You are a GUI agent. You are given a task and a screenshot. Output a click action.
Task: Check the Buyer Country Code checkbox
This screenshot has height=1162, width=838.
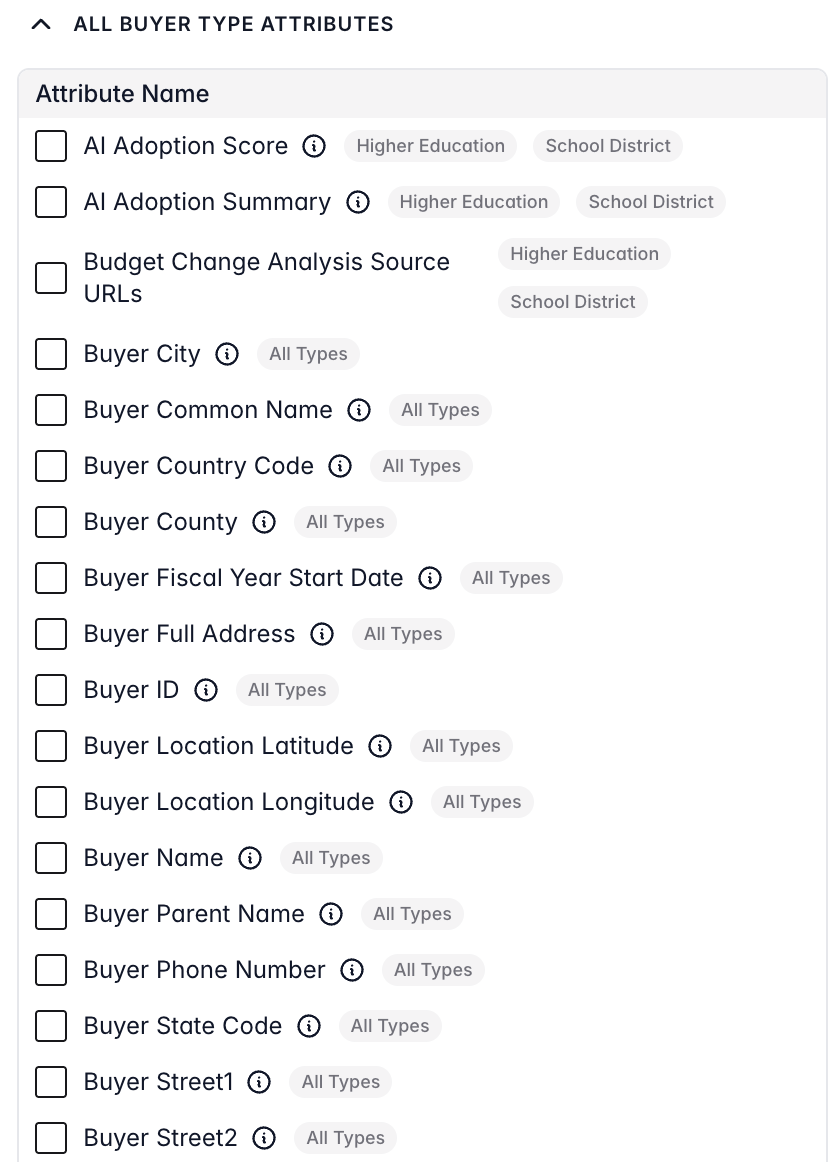[x=50, y=466]
